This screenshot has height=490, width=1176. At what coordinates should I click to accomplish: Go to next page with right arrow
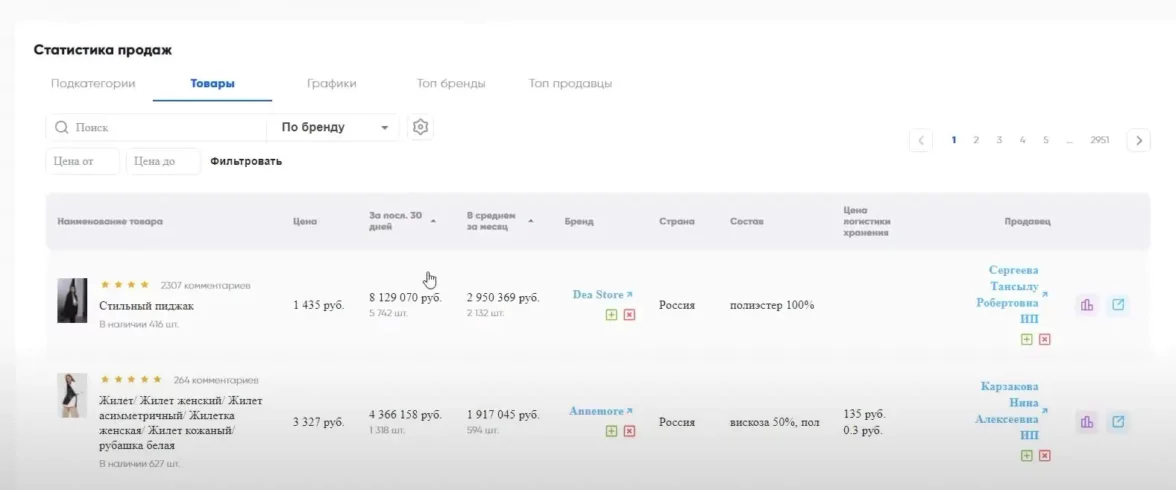[x=1138, y=141]
